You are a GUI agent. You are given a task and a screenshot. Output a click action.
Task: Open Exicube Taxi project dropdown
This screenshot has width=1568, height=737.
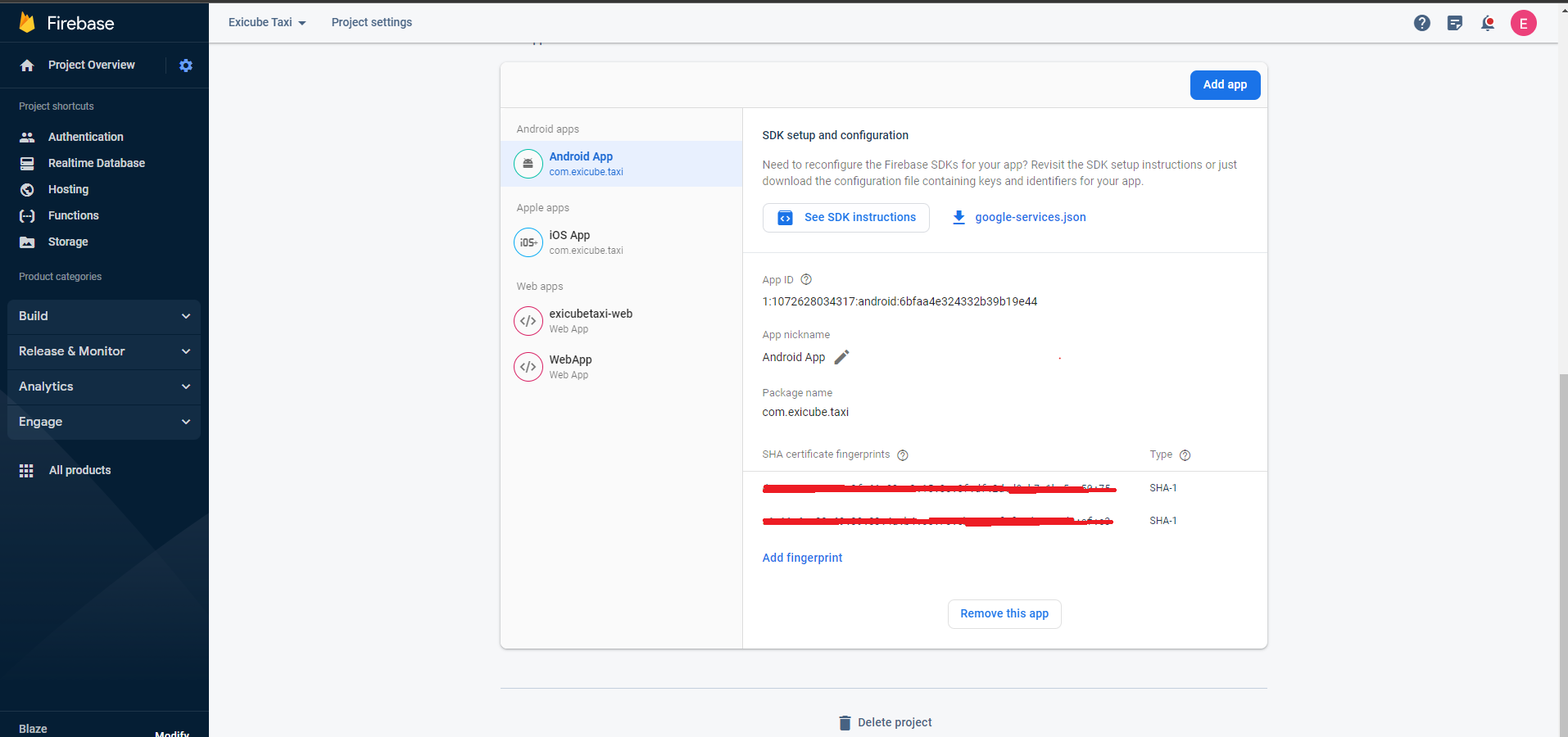[267, 23]
